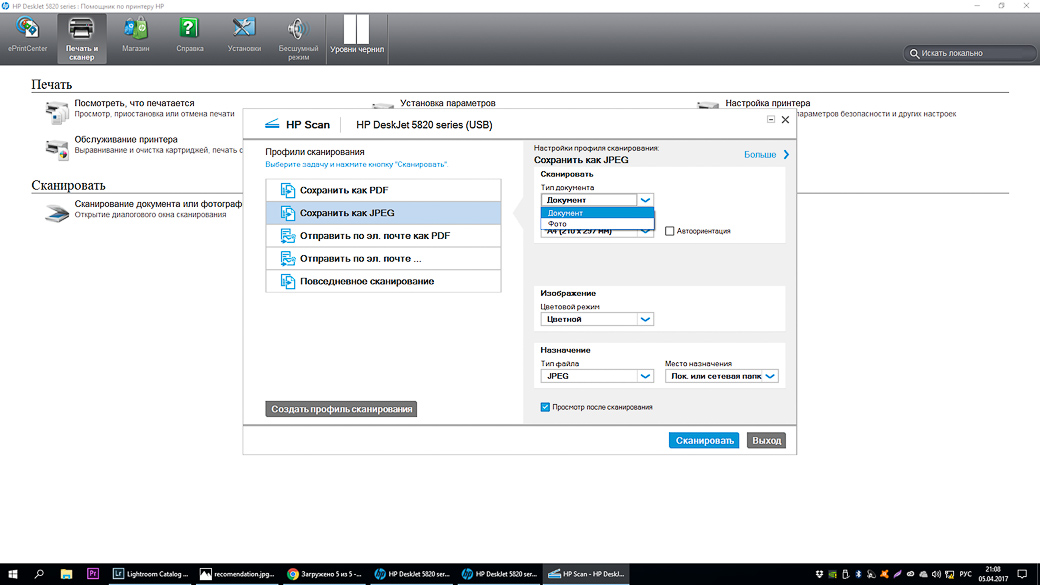1040x585 pixels.
Task: Collapse the Тип документа dropdown
Action: pos(645,200)
